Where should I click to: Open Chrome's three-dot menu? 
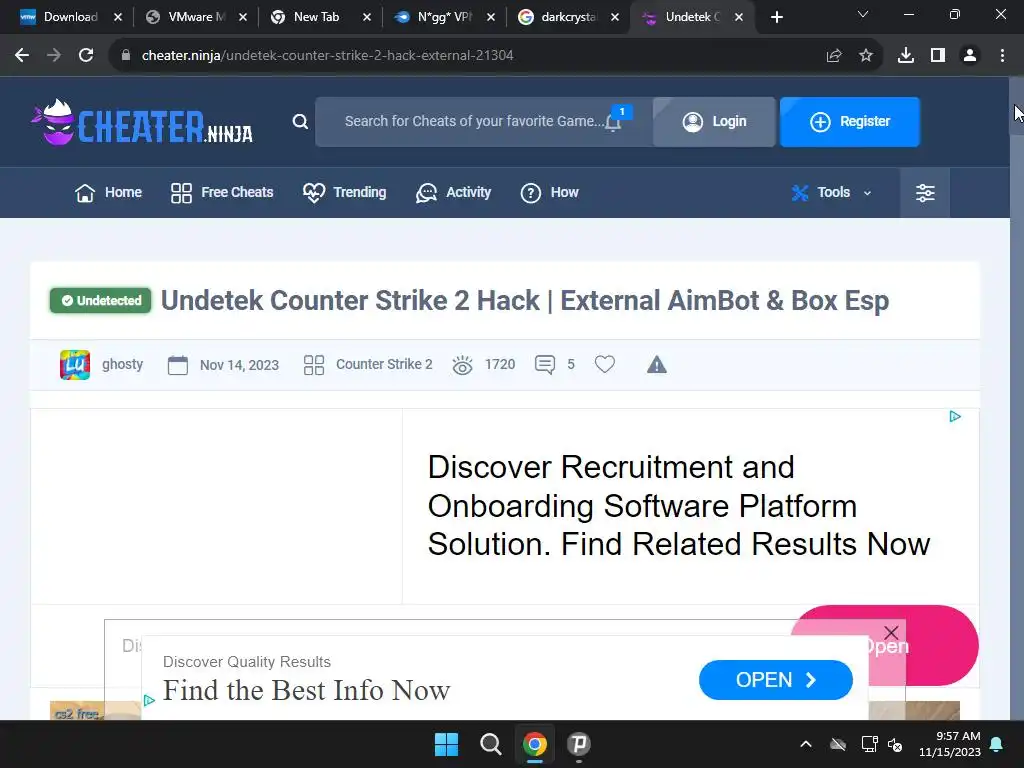pyautogui.click(x=1002, y=56)
